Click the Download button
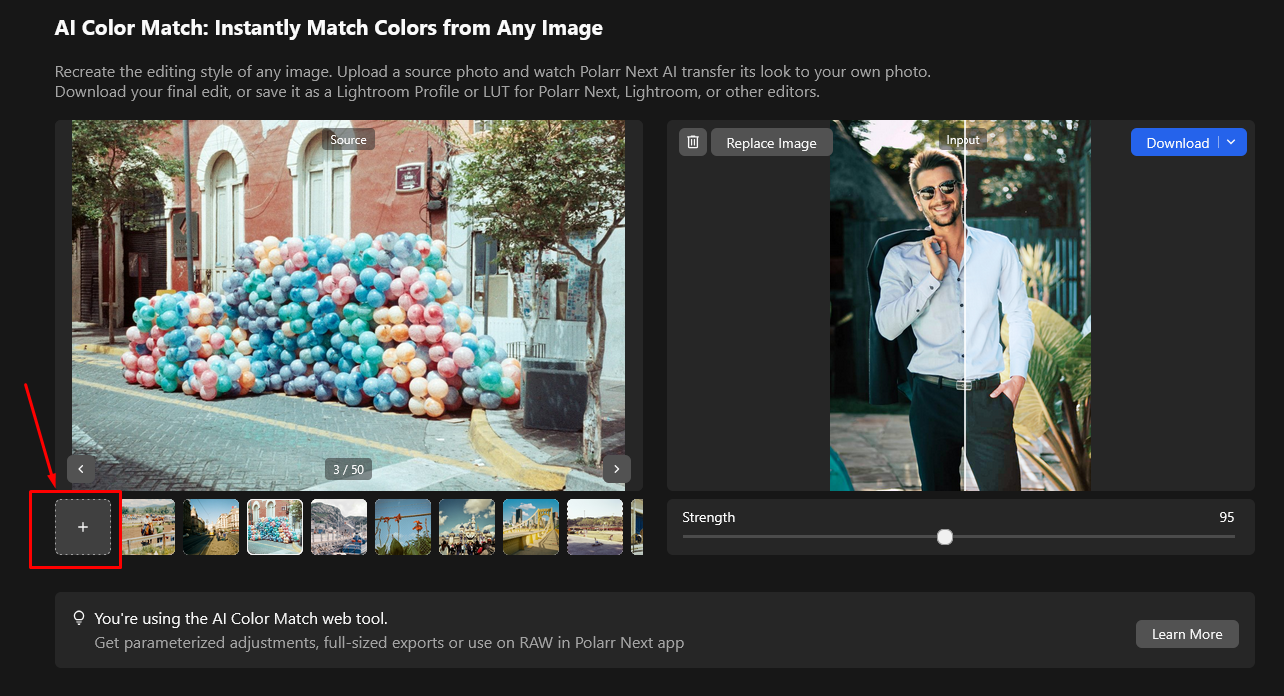Screen dimensions: 1284x696 point(1177,143)
